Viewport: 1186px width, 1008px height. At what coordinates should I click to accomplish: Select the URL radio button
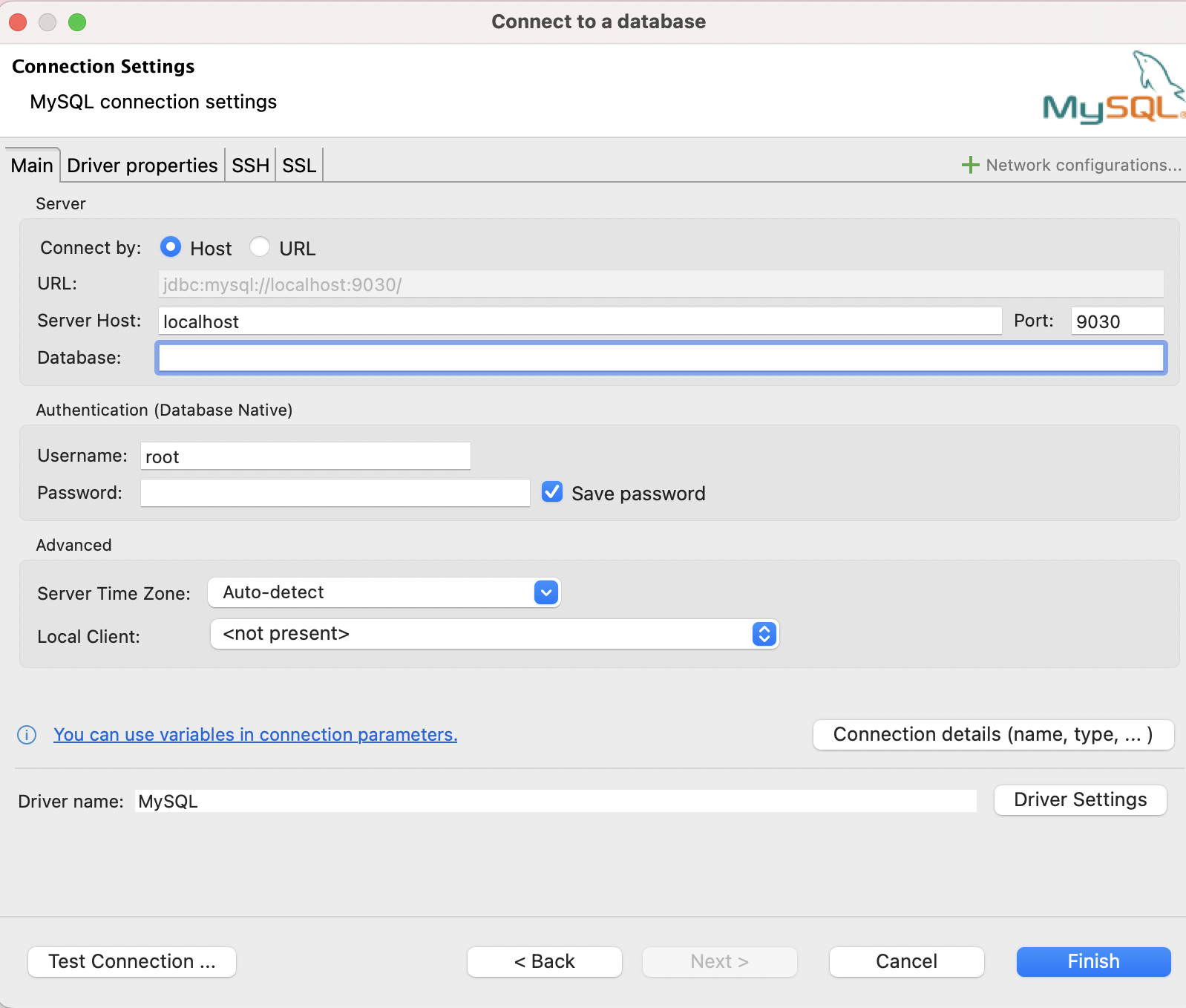(x=260, y=247)
